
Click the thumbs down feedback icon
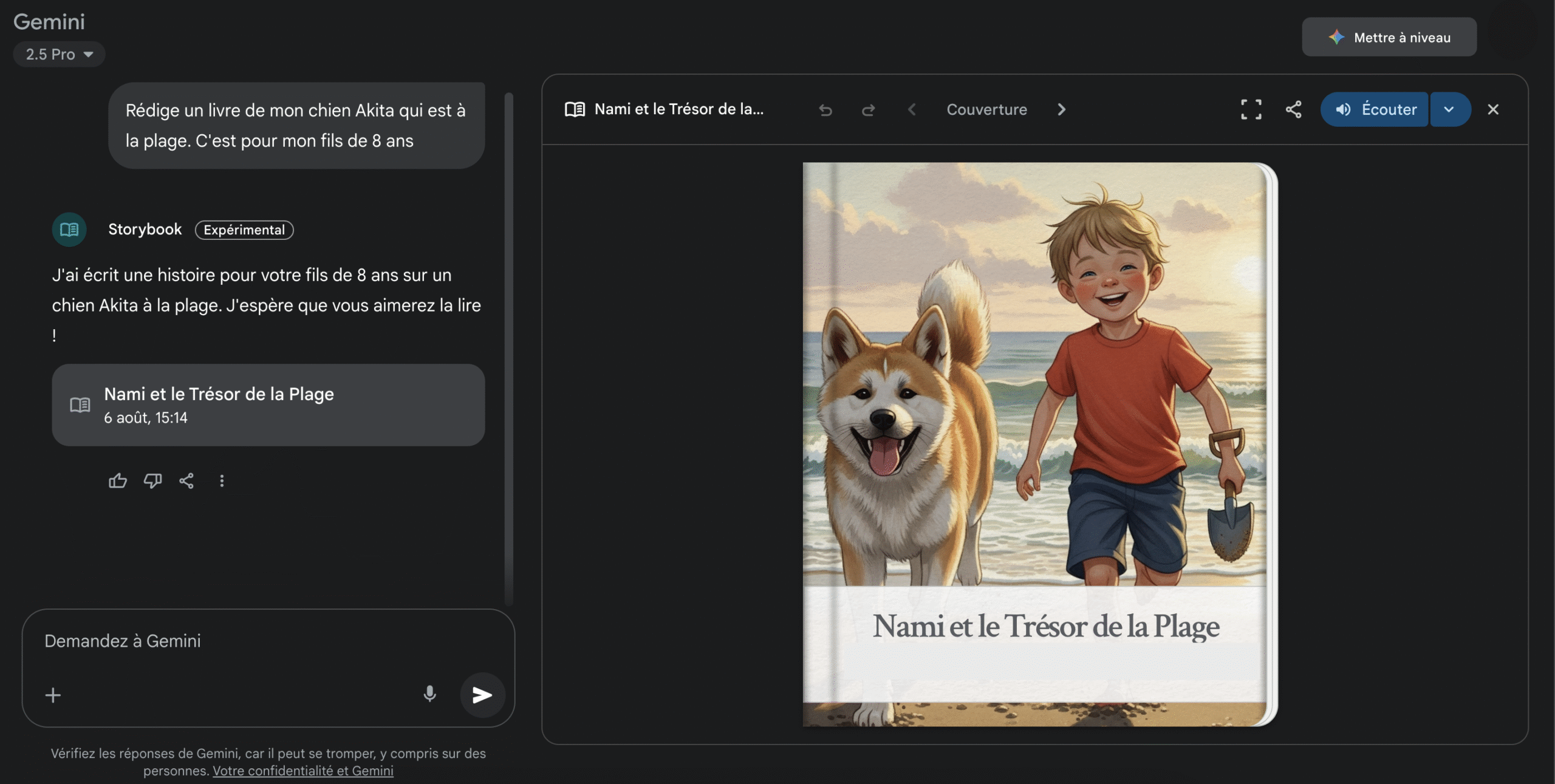point(152,481)
